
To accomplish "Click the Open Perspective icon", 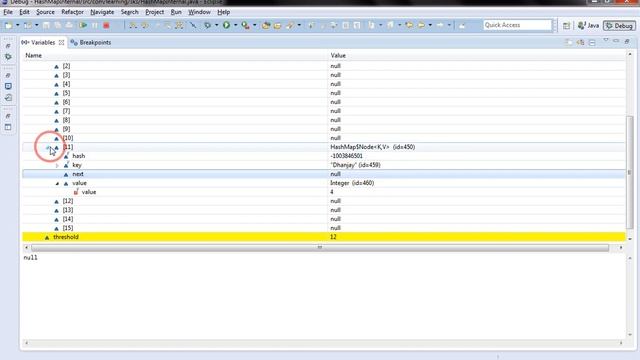I will pos(567,26).
